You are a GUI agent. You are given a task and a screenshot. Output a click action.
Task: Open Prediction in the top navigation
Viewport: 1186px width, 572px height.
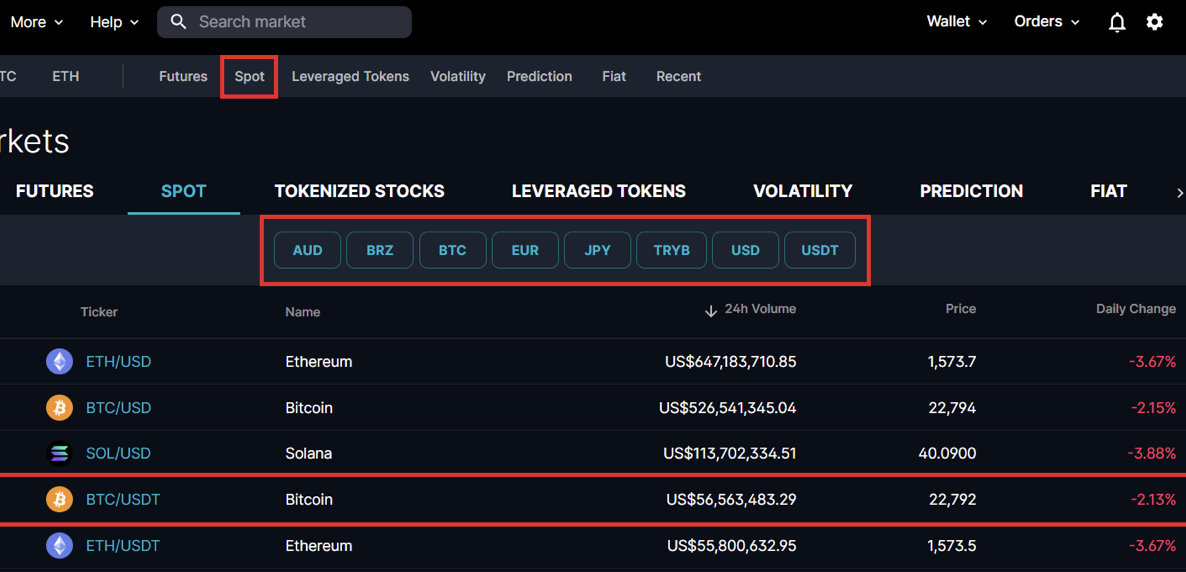coord(539,76)
